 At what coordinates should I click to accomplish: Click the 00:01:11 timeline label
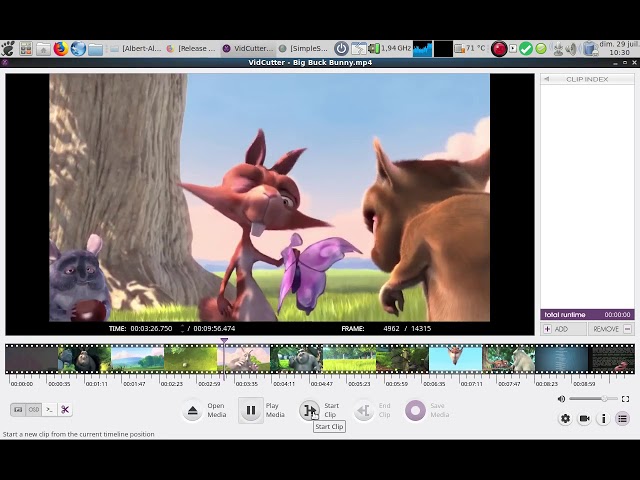tap(97, 384)
